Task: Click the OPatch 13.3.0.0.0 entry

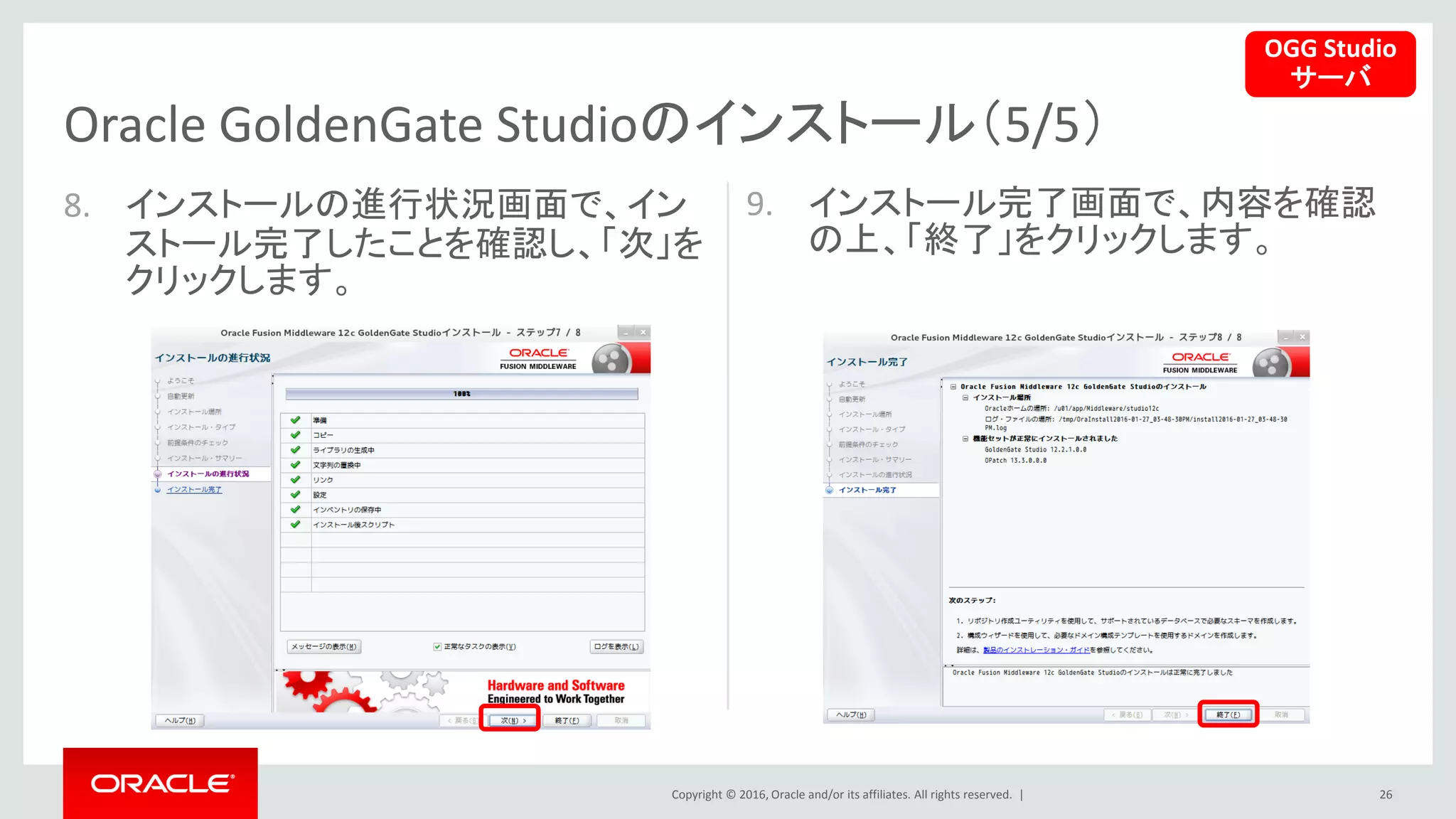Action: [x=1015, y=461]
